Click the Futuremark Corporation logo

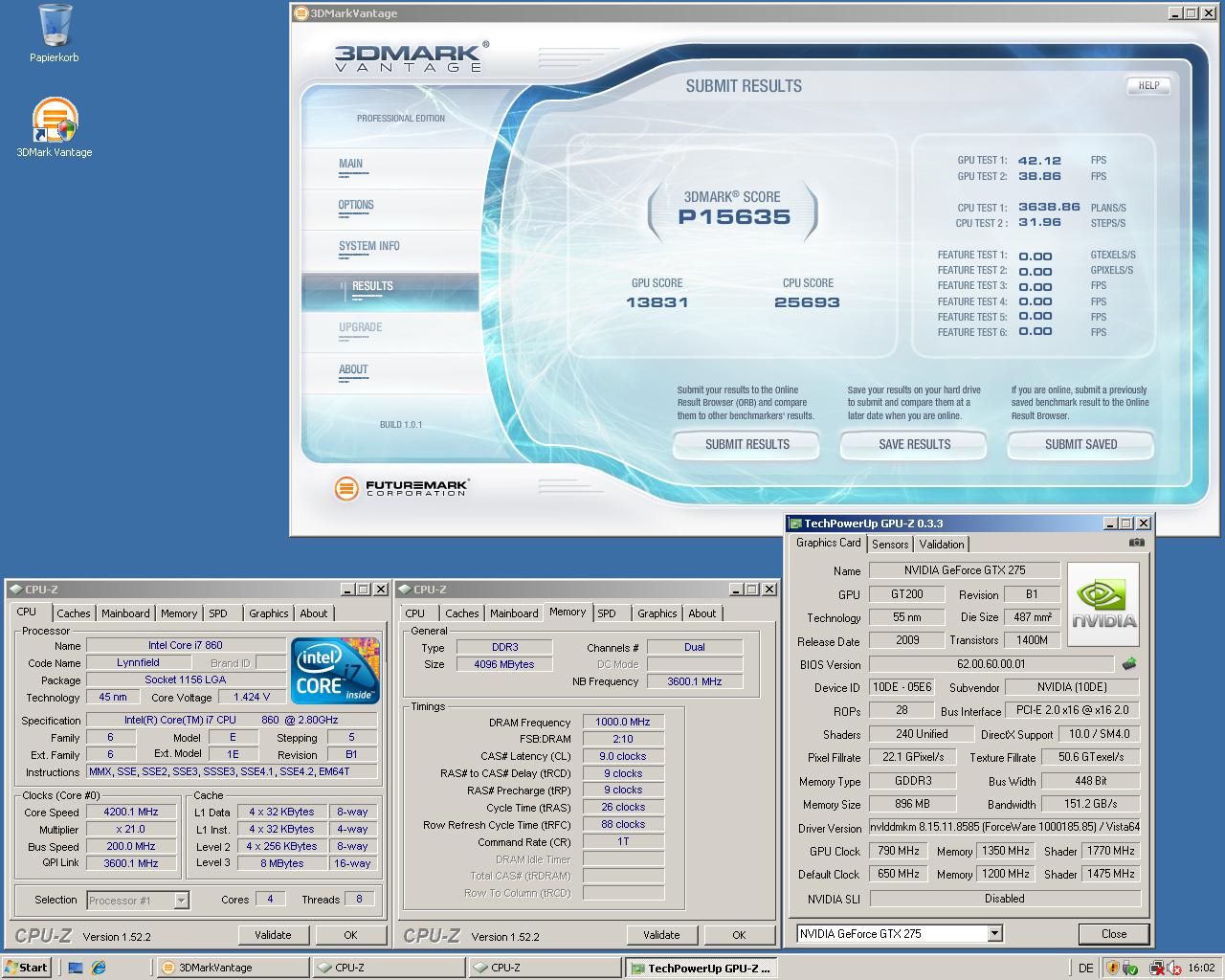click(400, 488)
